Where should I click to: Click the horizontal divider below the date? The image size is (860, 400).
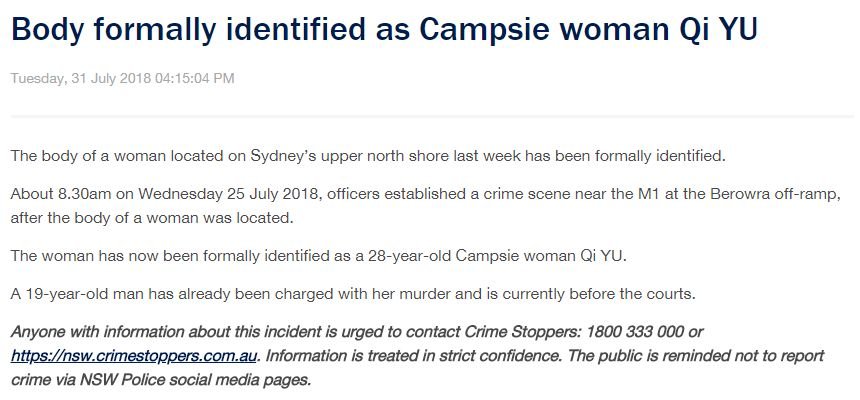432,116
